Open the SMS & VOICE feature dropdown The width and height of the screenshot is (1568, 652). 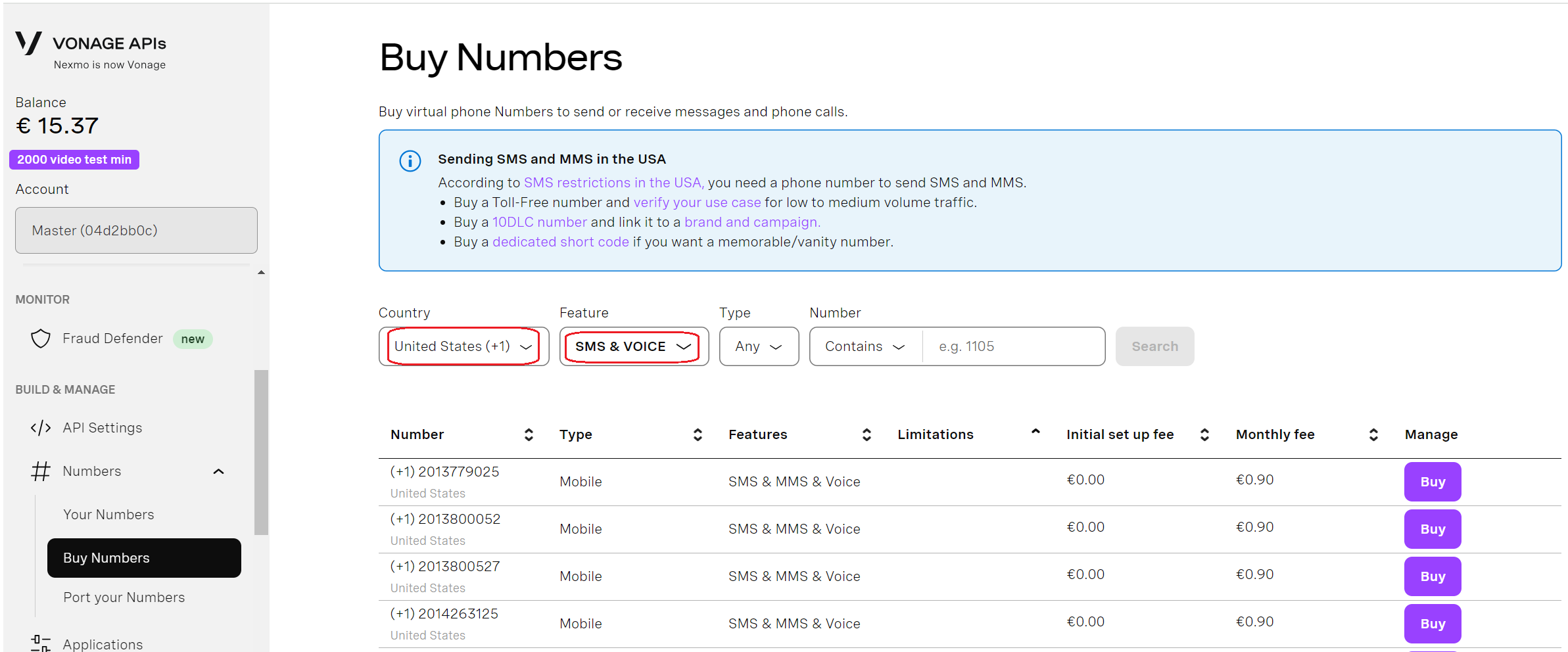[x=633, y=346]
